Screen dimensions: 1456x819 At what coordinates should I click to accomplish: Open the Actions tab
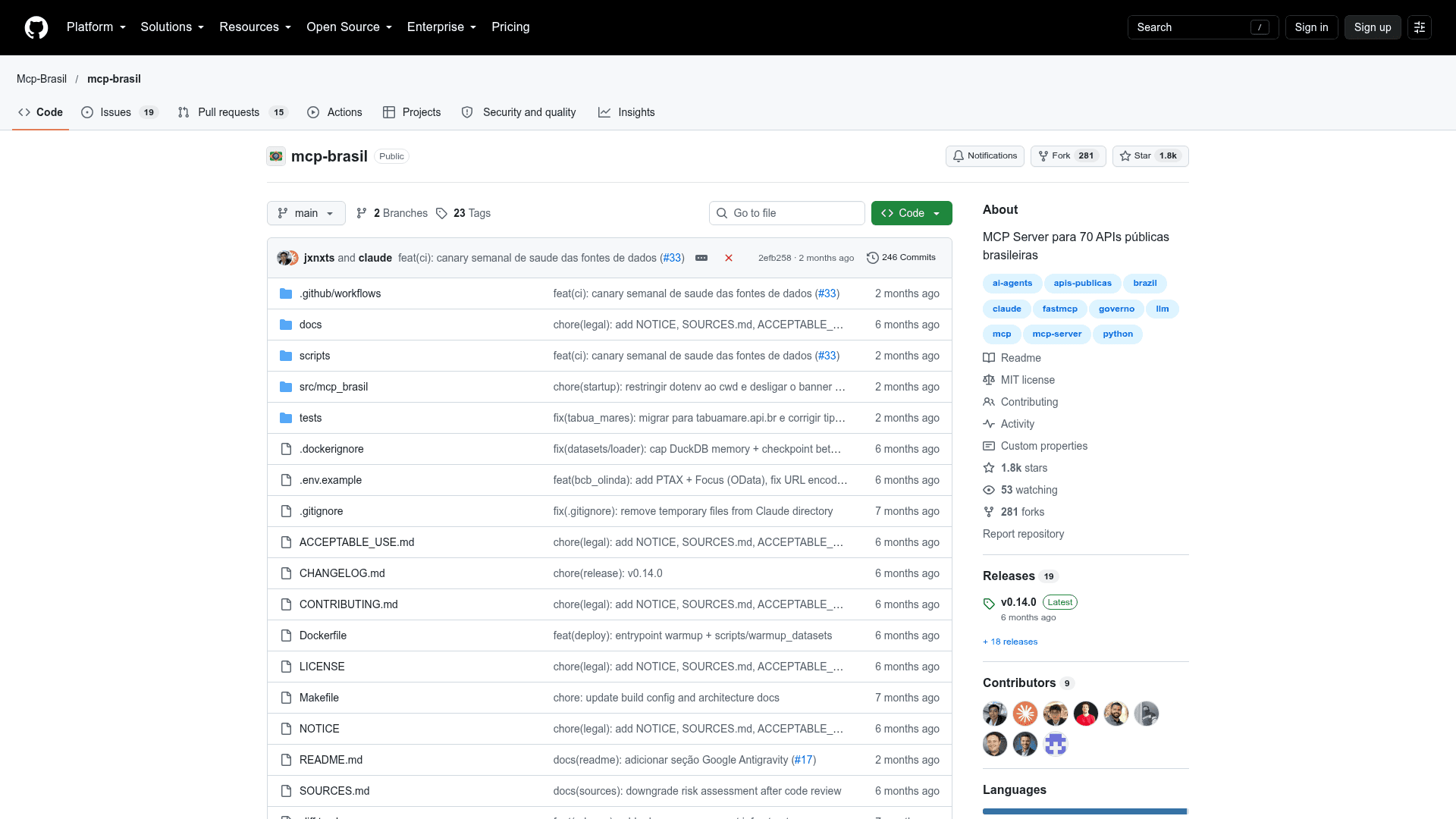[334, 112]
